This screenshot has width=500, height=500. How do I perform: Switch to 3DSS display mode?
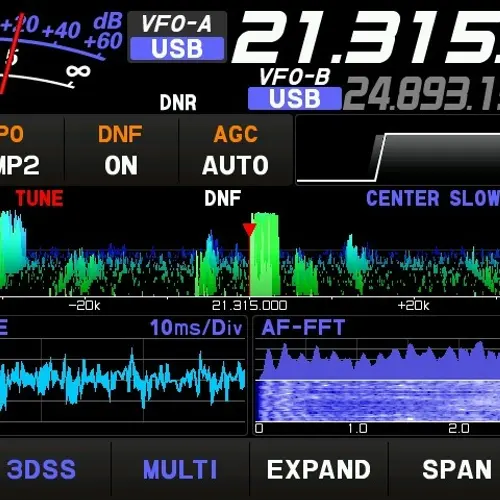click(42, 469)
